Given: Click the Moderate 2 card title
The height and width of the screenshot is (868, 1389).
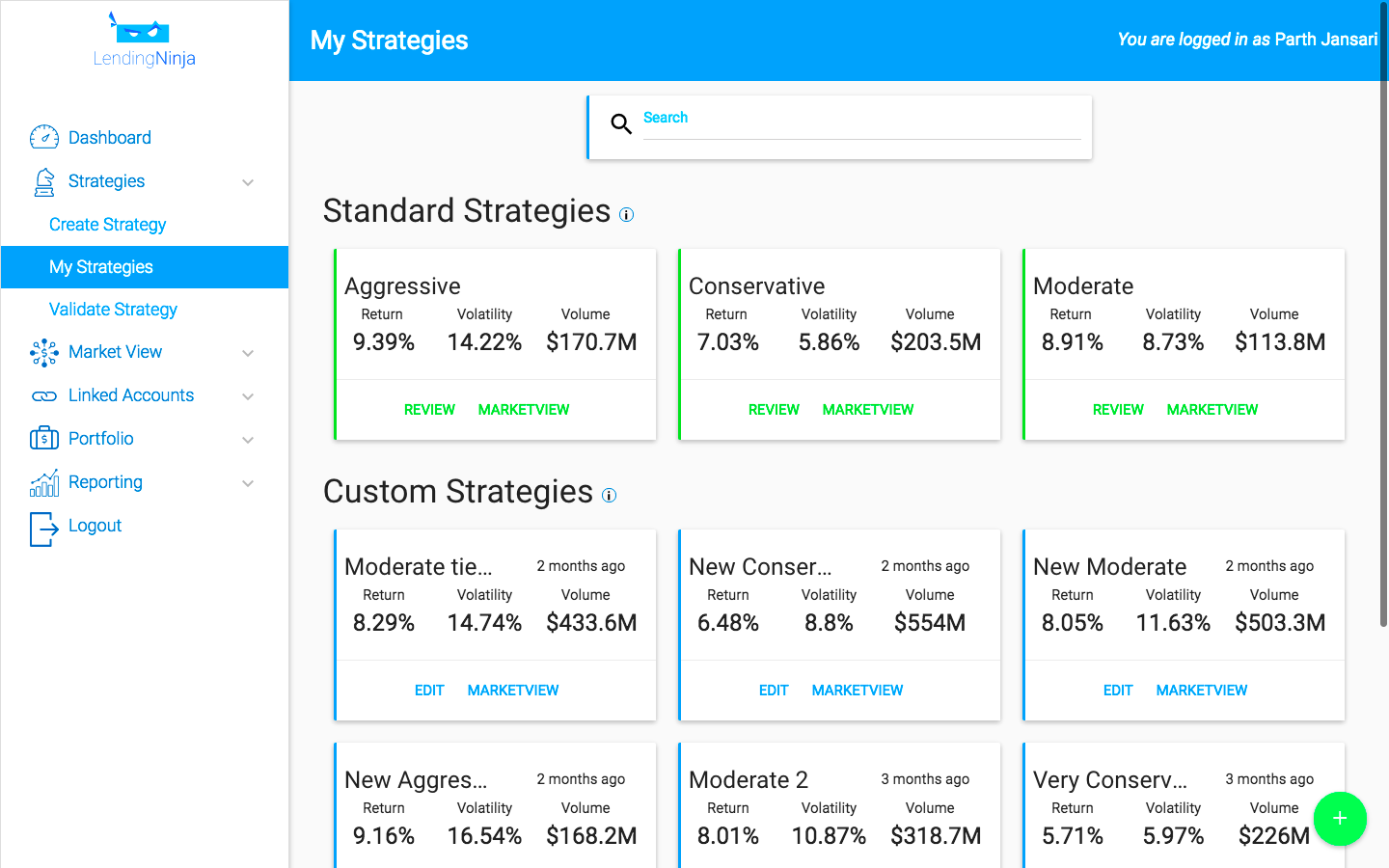Looking at the screenshot, I should click(x=749, y=779).
